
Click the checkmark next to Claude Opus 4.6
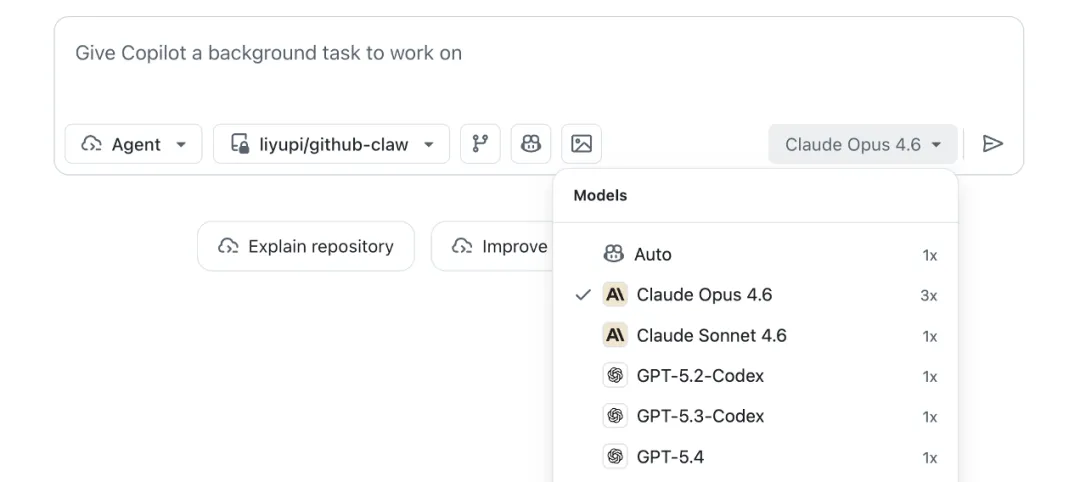(583, 295)
